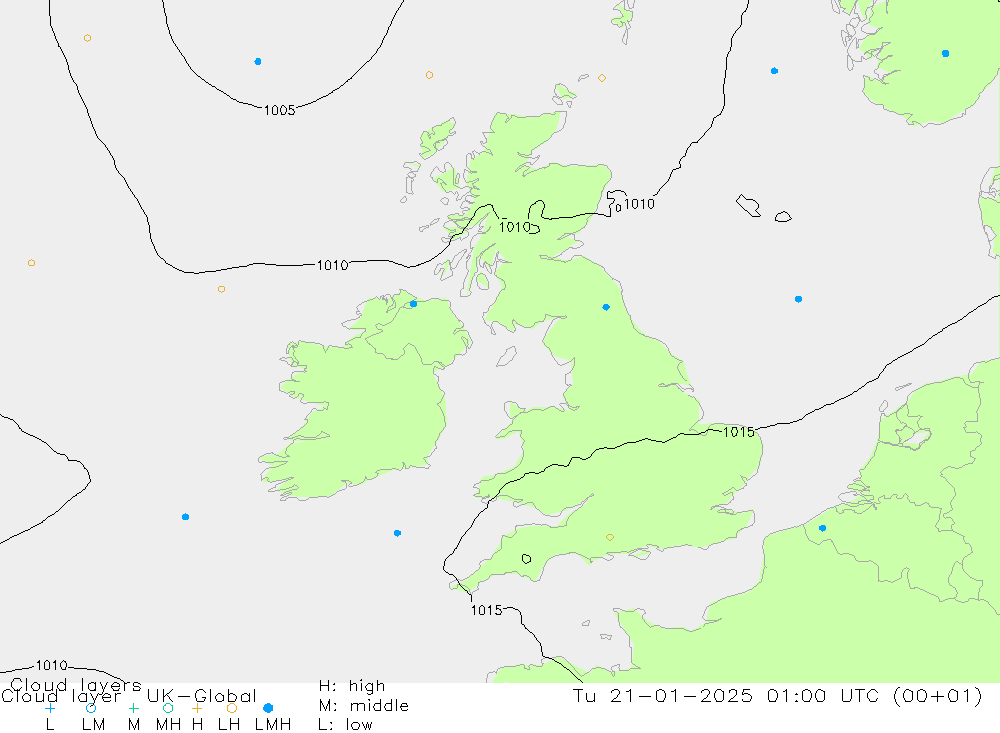
Task: Click the 'H: high' legend text
Action: tap(351, 686)
